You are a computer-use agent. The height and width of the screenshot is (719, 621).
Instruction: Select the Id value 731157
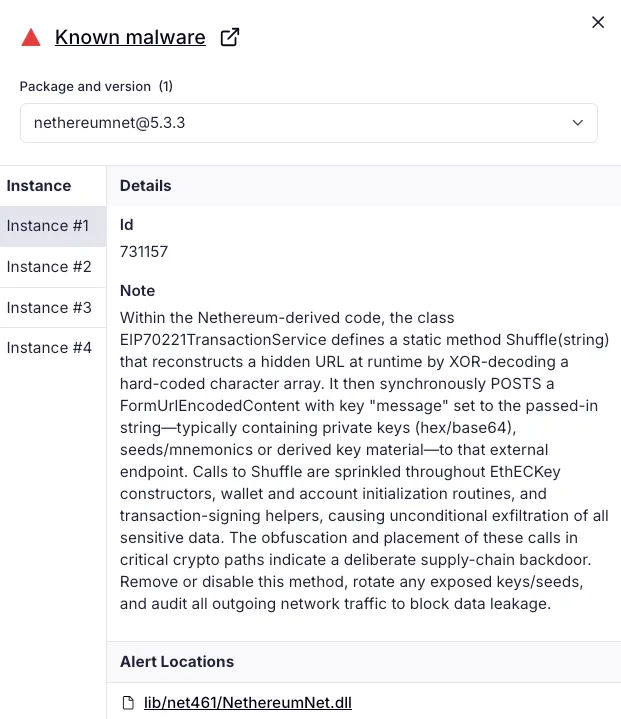click(144, 252)
